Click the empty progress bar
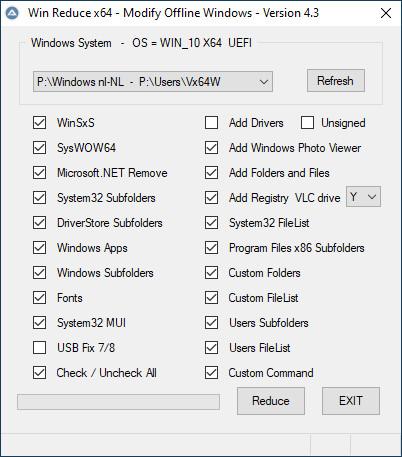 coord(118,402)
